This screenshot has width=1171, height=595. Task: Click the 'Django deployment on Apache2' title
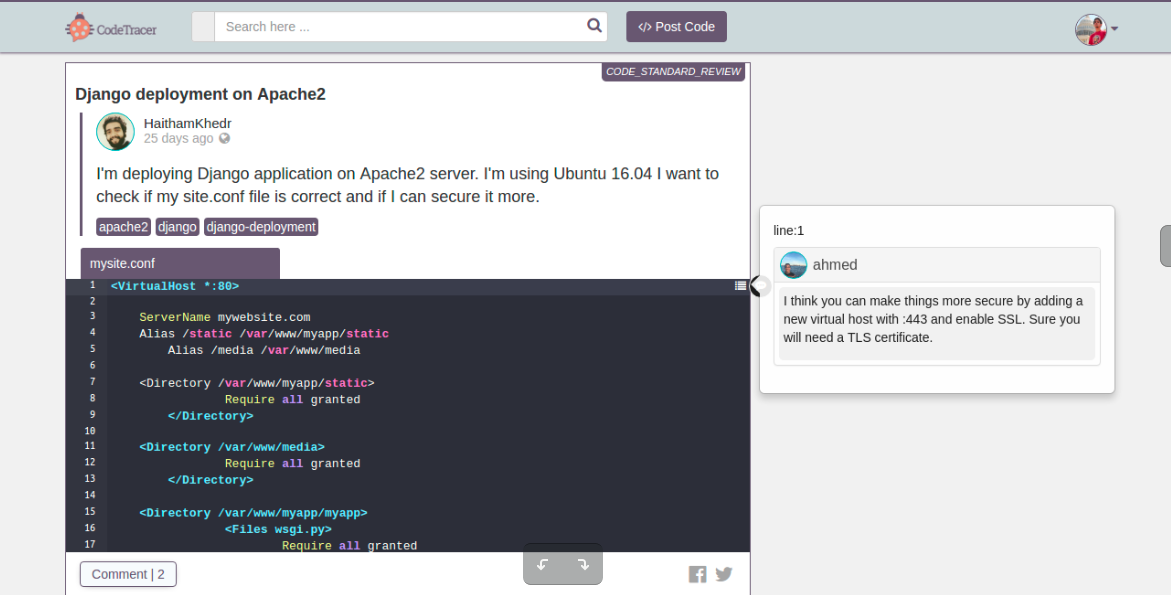coord(200,94)
